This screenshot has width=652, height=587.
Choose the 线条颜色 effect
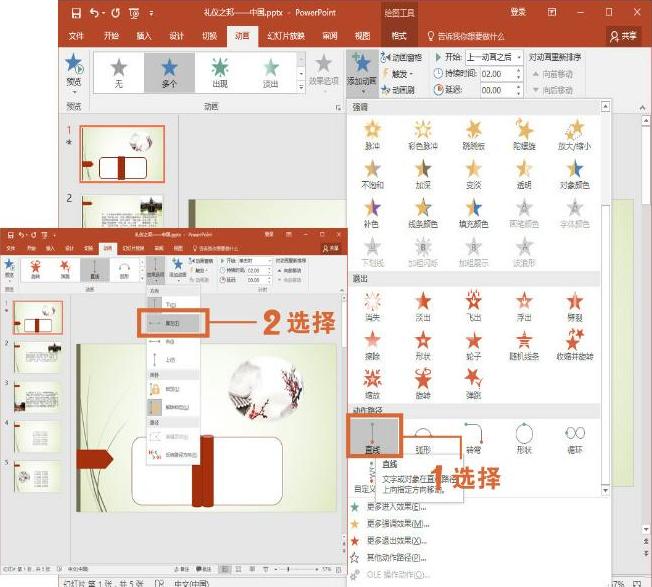422,213
